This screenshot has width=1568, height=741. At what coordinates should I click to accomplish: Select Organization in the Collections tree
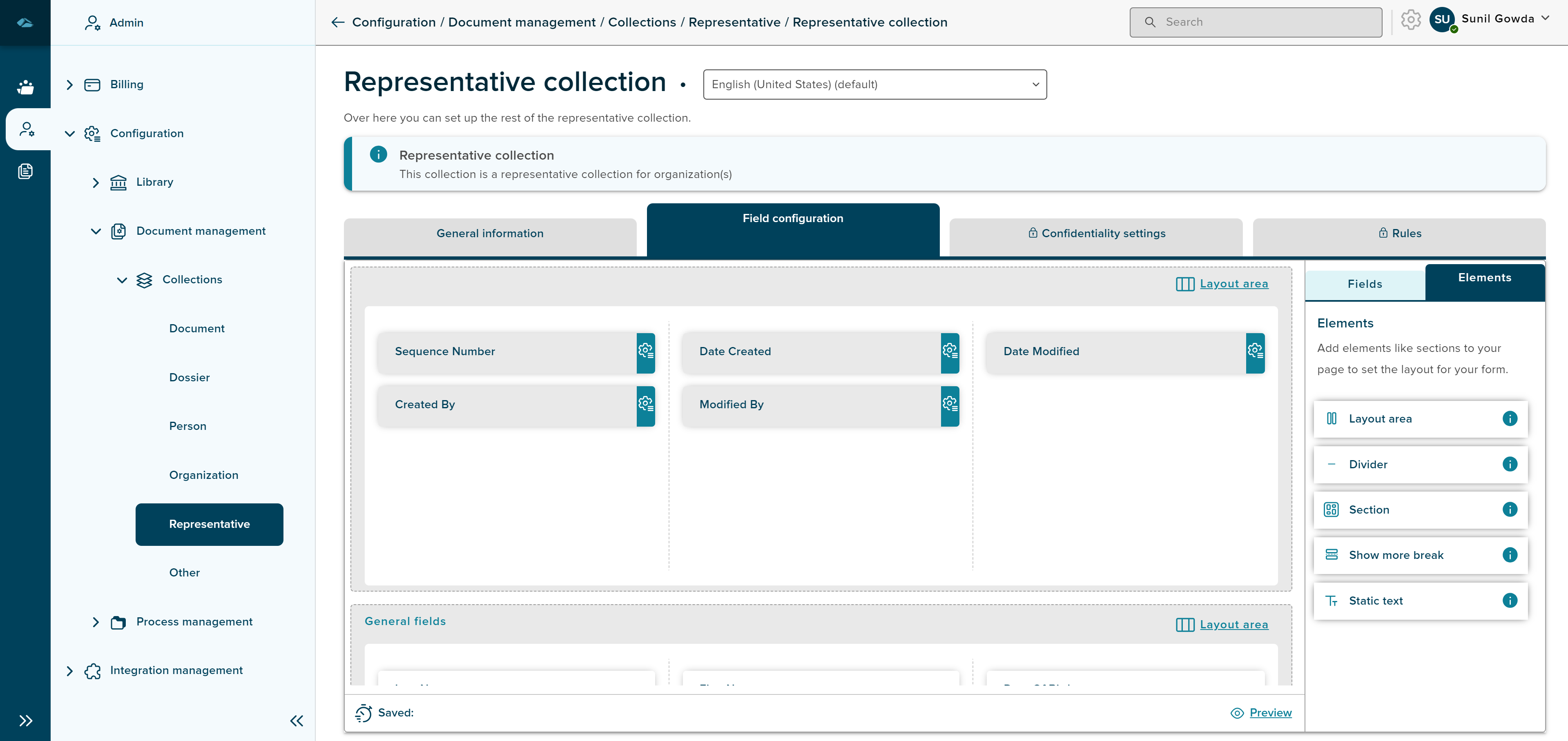[x=203, y=476]
